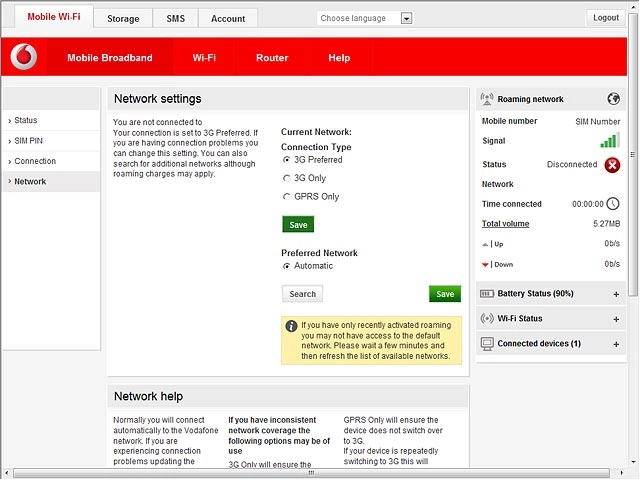Click the clock icon next to Time connected
Viewport: 640px width, 480px height.
[613, 204]
